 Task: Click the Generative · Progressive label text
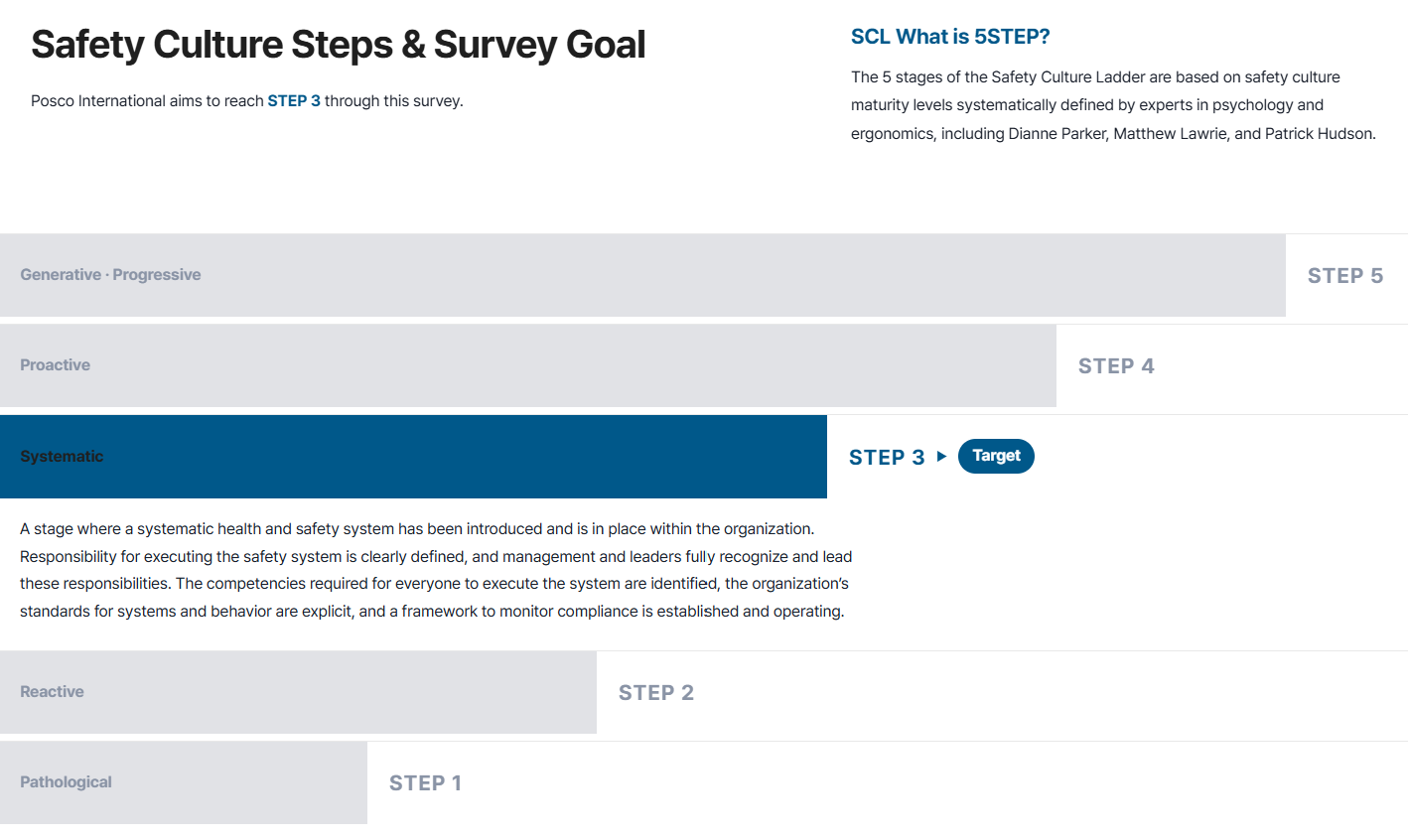click(110, 275)
